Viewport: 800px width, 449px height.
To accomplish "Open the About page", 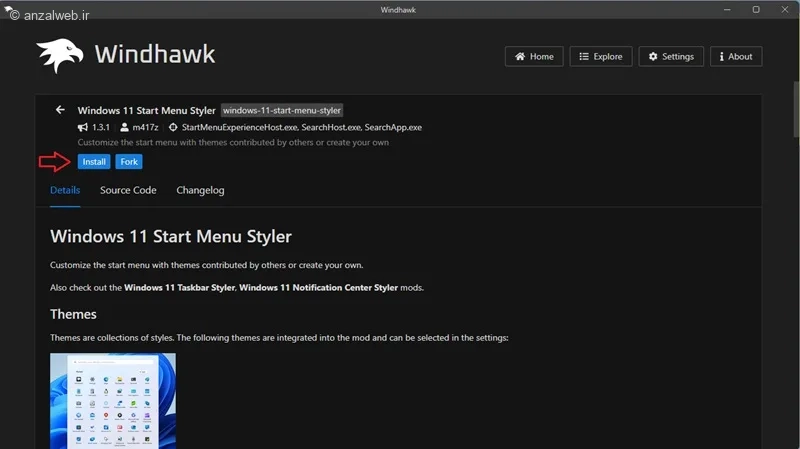I will point(735,57).
